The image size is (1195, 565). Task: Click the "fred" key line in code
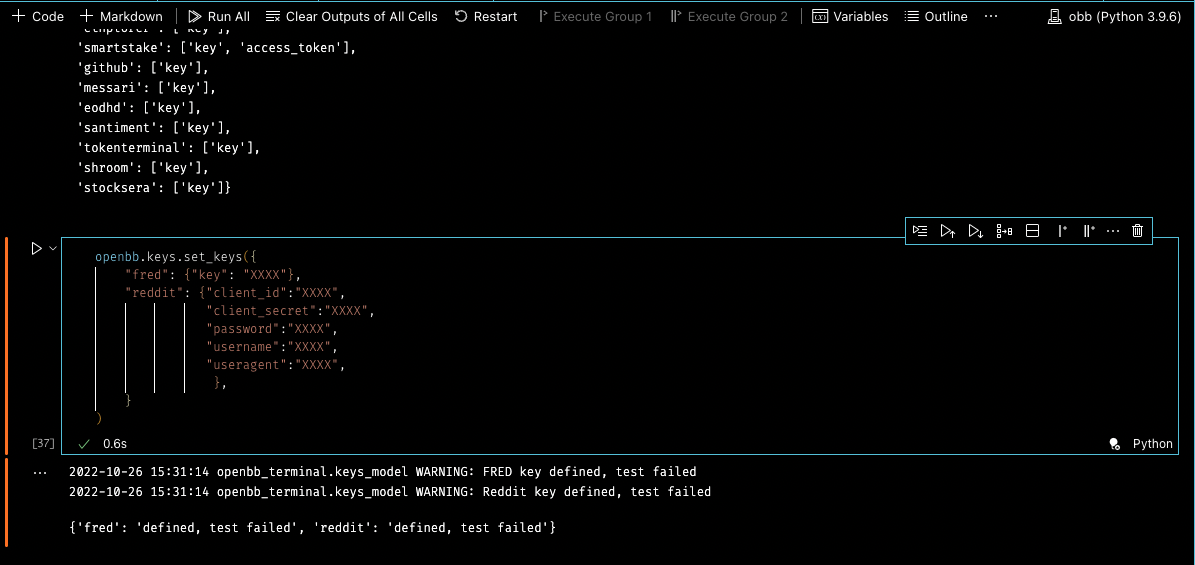(214, 274)
